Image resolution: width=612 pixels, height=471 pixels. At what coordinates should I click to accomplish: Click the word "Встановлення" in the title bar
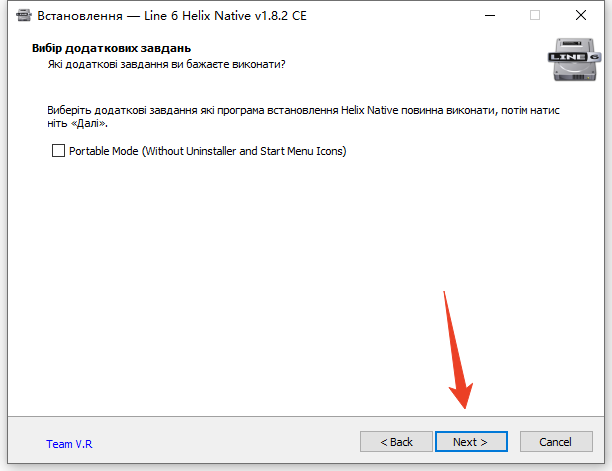coord(78,16)
